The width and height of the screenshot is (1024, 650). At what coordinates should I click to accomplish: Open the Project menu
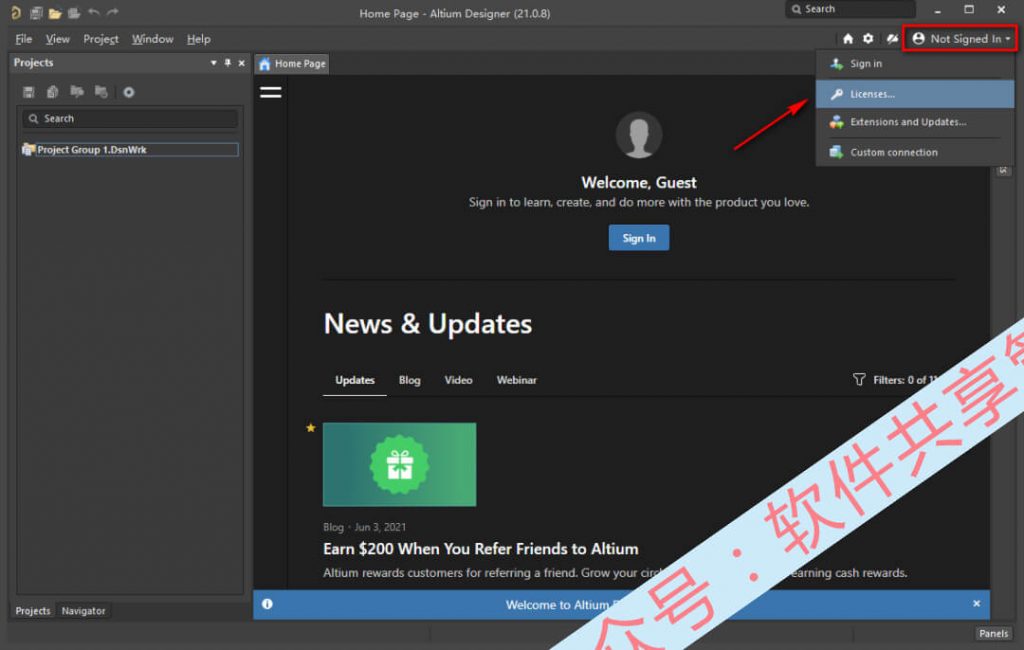pyautogui.click(x=101, y=39)
